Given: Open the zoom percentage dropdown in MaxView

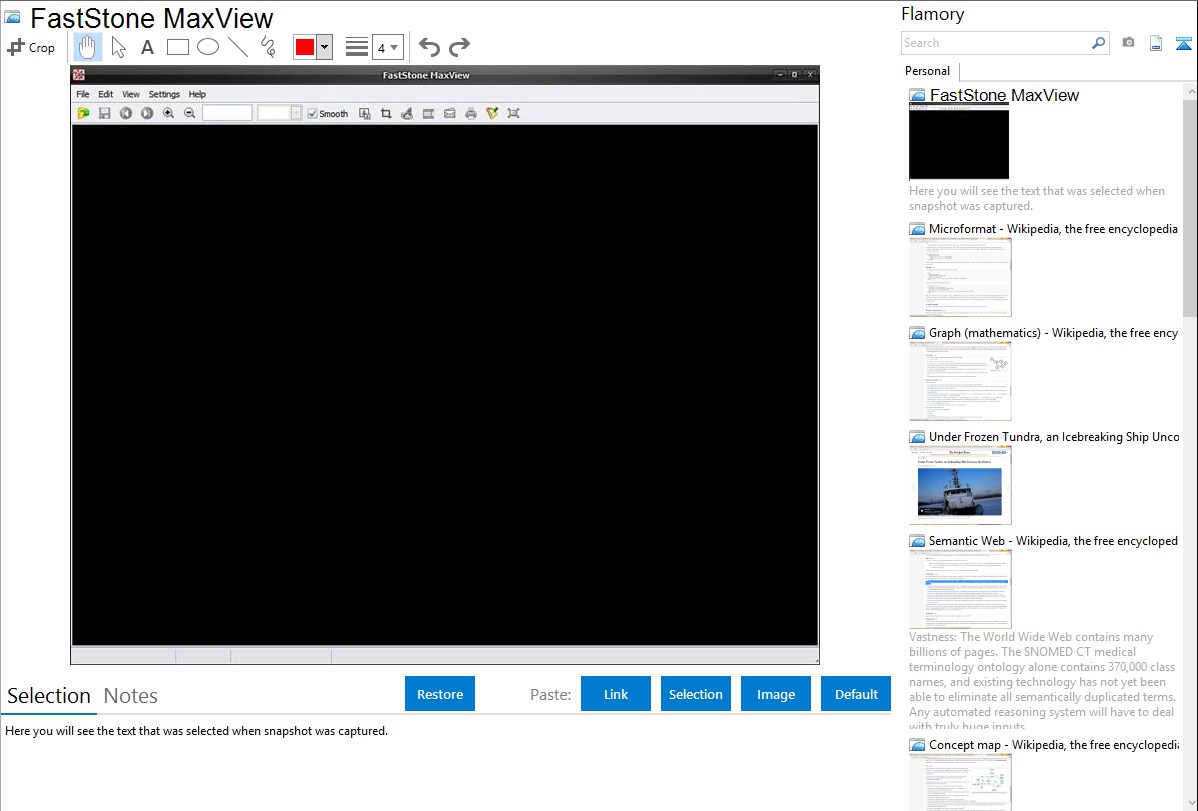Looking at the screenshot, I should 296,113.
